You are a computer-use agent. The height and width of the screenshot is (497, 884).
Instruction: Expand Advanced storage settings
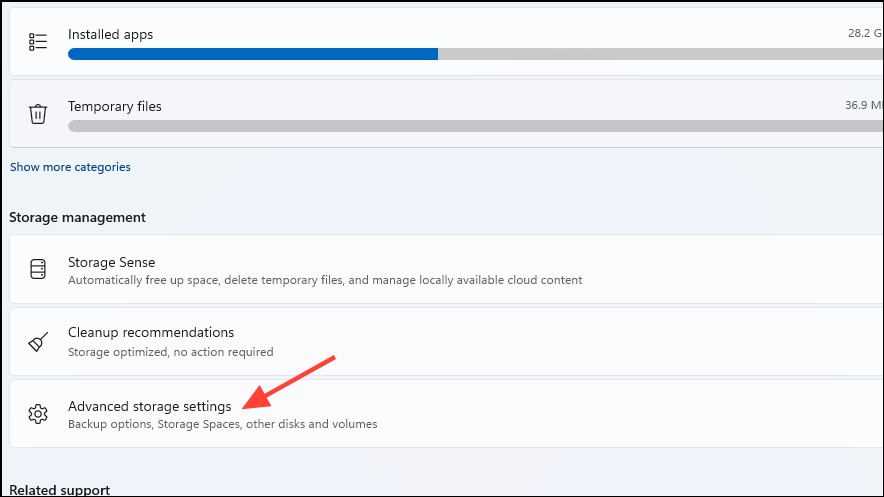446,414
